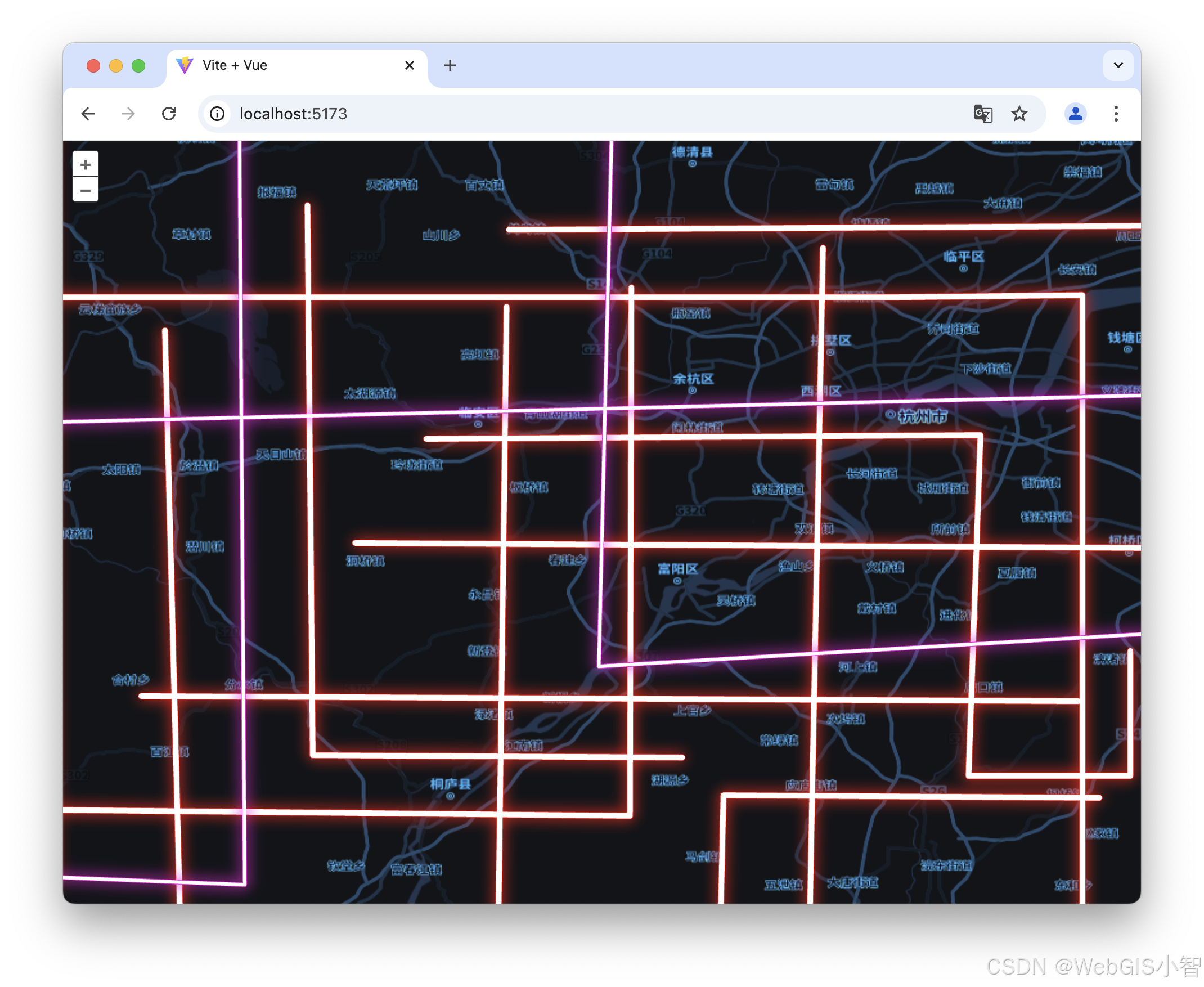Close the Vite + Vue tab
Screen dimensions: 1204x987
click(409, 65)
